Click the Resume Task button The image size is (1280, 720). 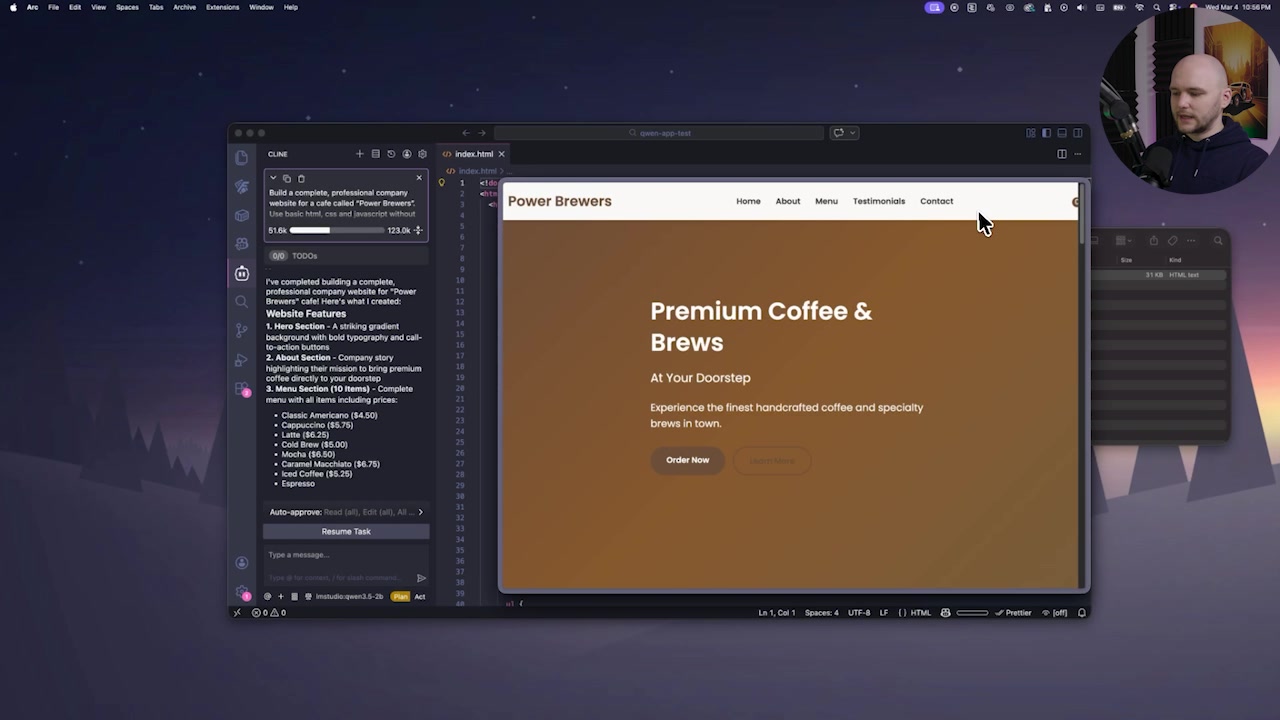(346, 532)
